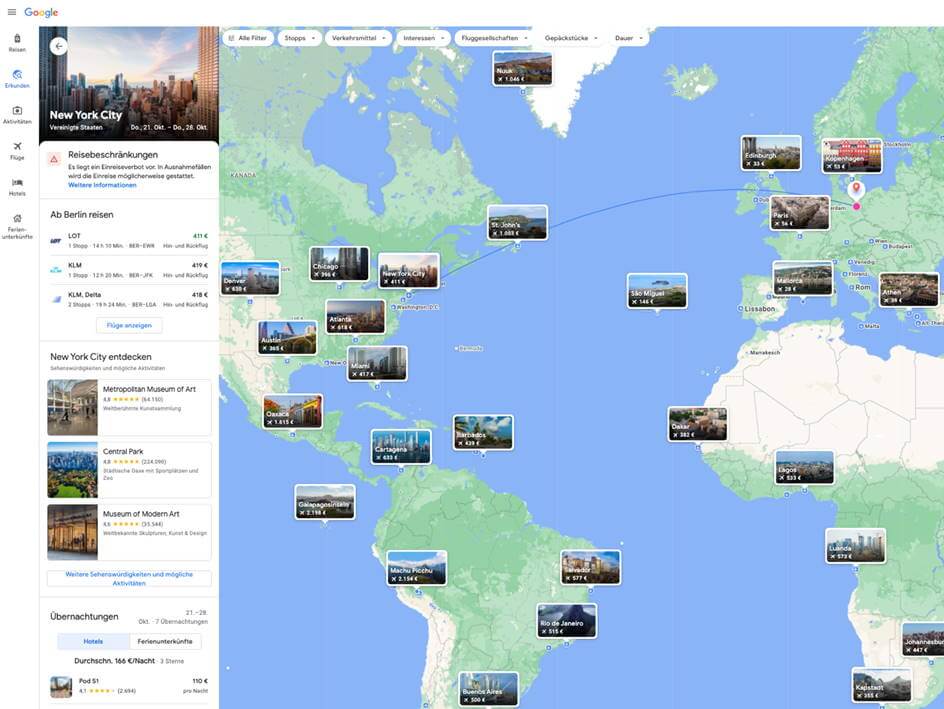Switch to the Hotels tab under Übernachtungen
This screenshot has width=944, height=709.
(93, 642)
